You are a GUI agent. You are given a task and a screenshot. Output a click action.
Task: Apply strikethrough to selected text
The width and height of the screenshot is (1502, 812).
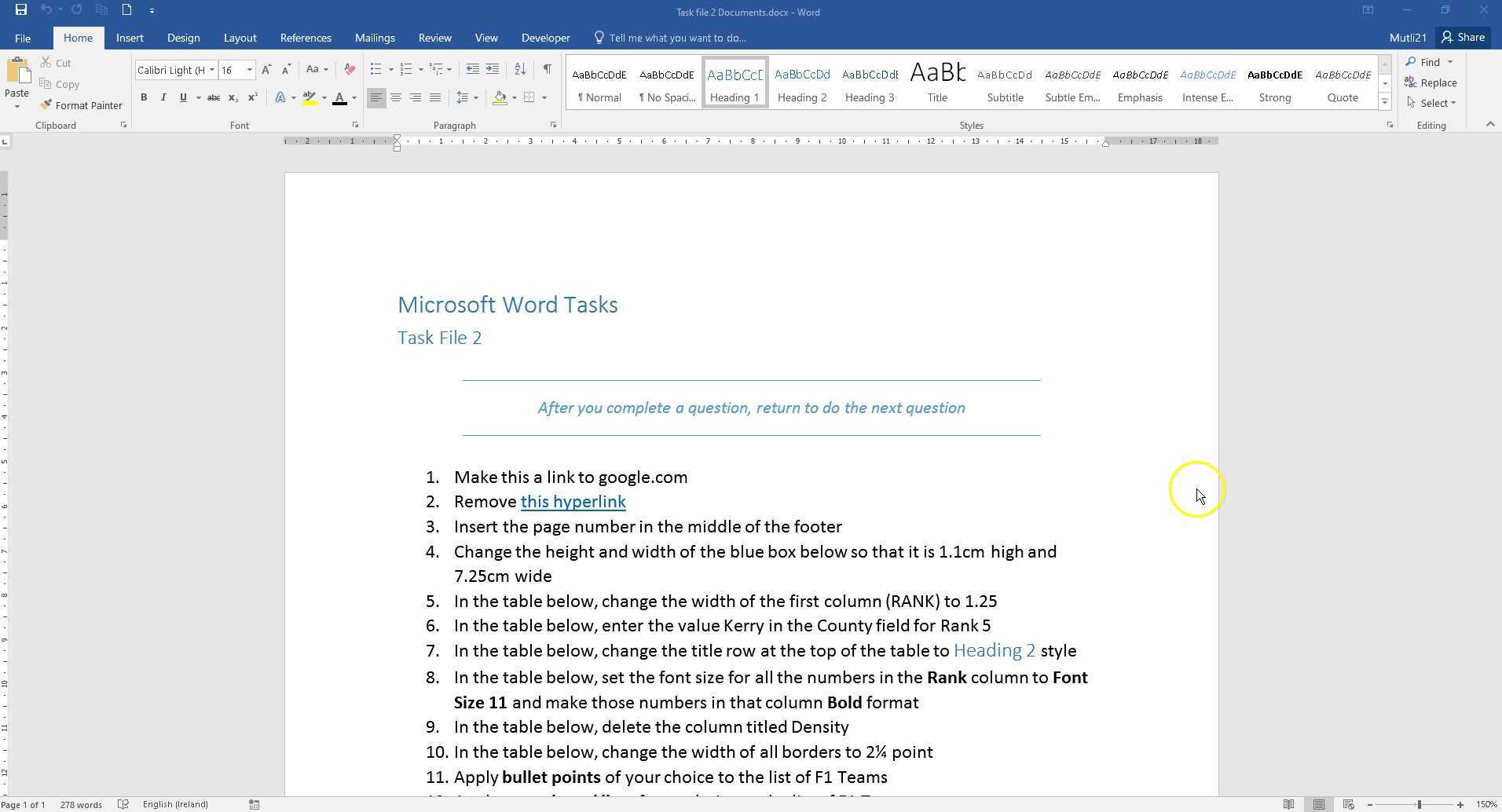[x=213, y=97]
